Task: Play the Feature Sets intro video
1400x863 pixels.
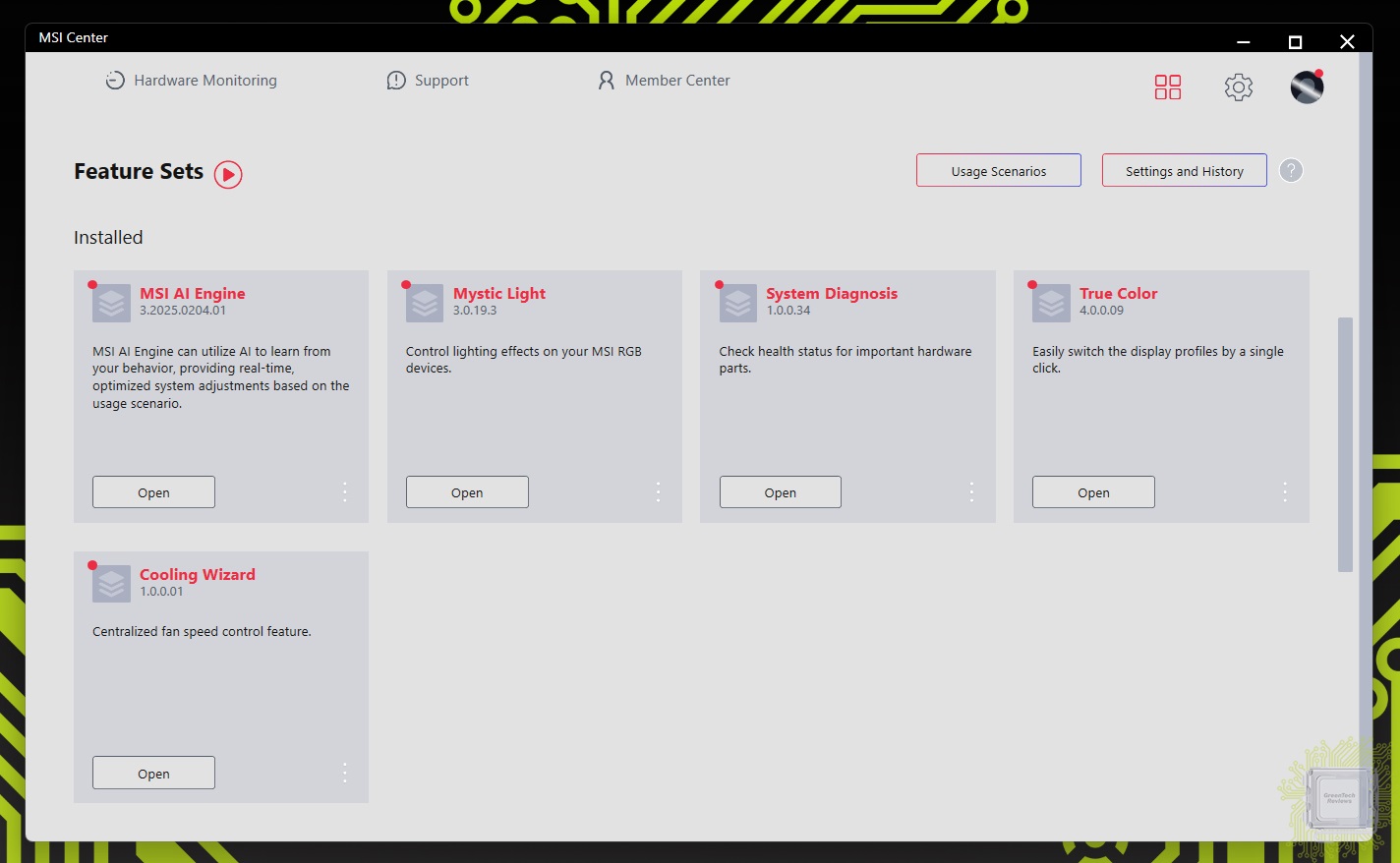Action: pos(228,174)
